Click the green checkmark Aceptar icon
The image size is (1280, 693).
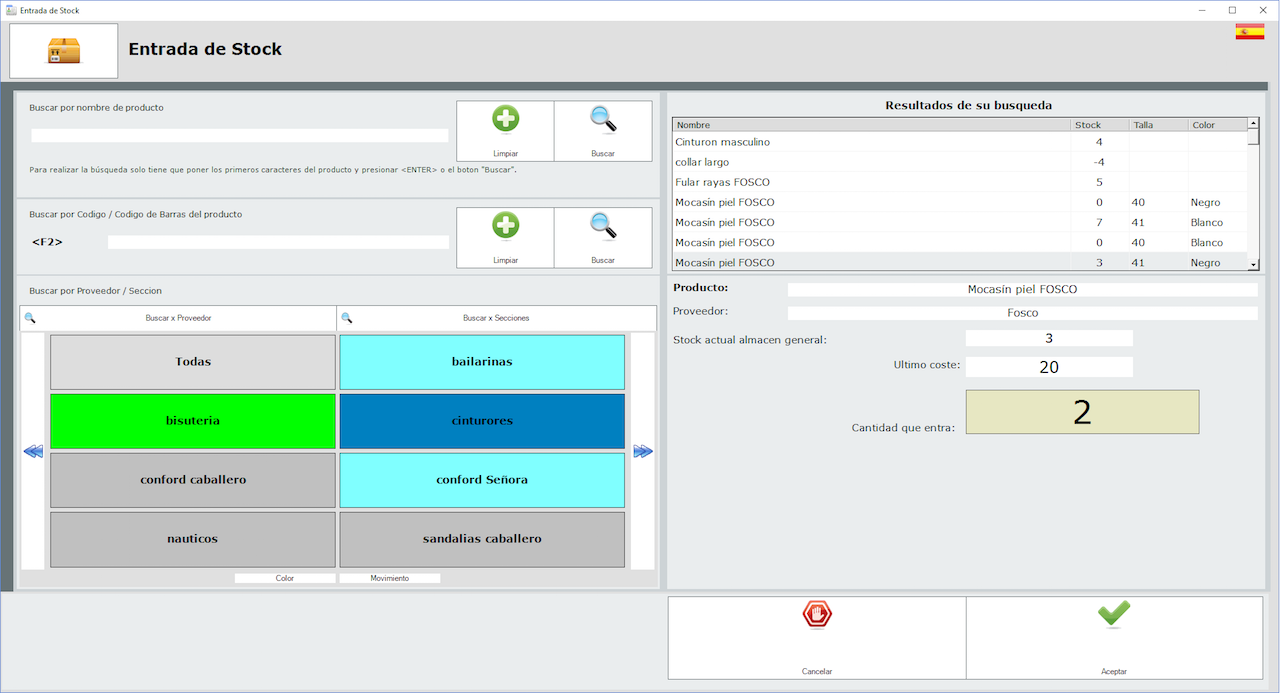(1114, 614)
